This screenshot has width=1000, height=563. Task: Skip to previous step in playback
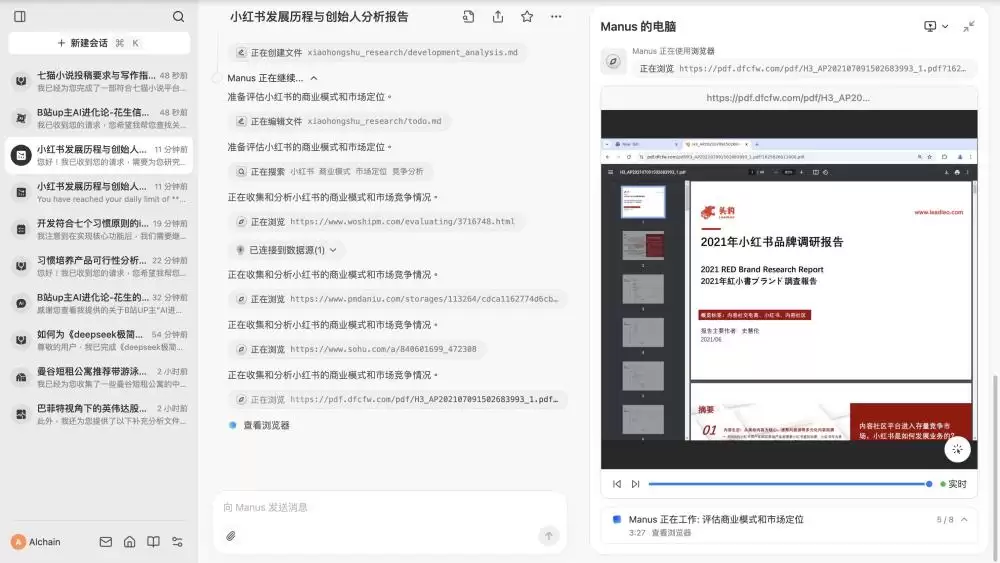coord(617,484)
